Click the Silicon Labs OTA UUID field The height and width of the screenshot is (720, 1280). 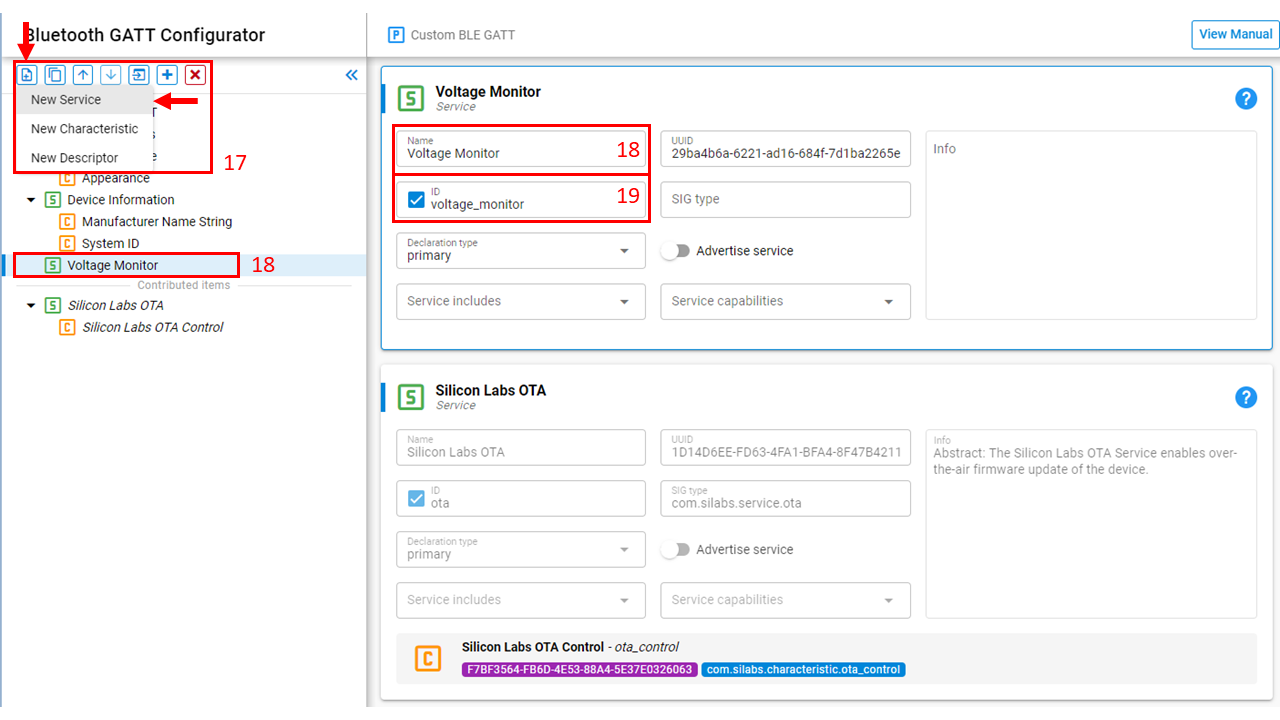[785, 447]
